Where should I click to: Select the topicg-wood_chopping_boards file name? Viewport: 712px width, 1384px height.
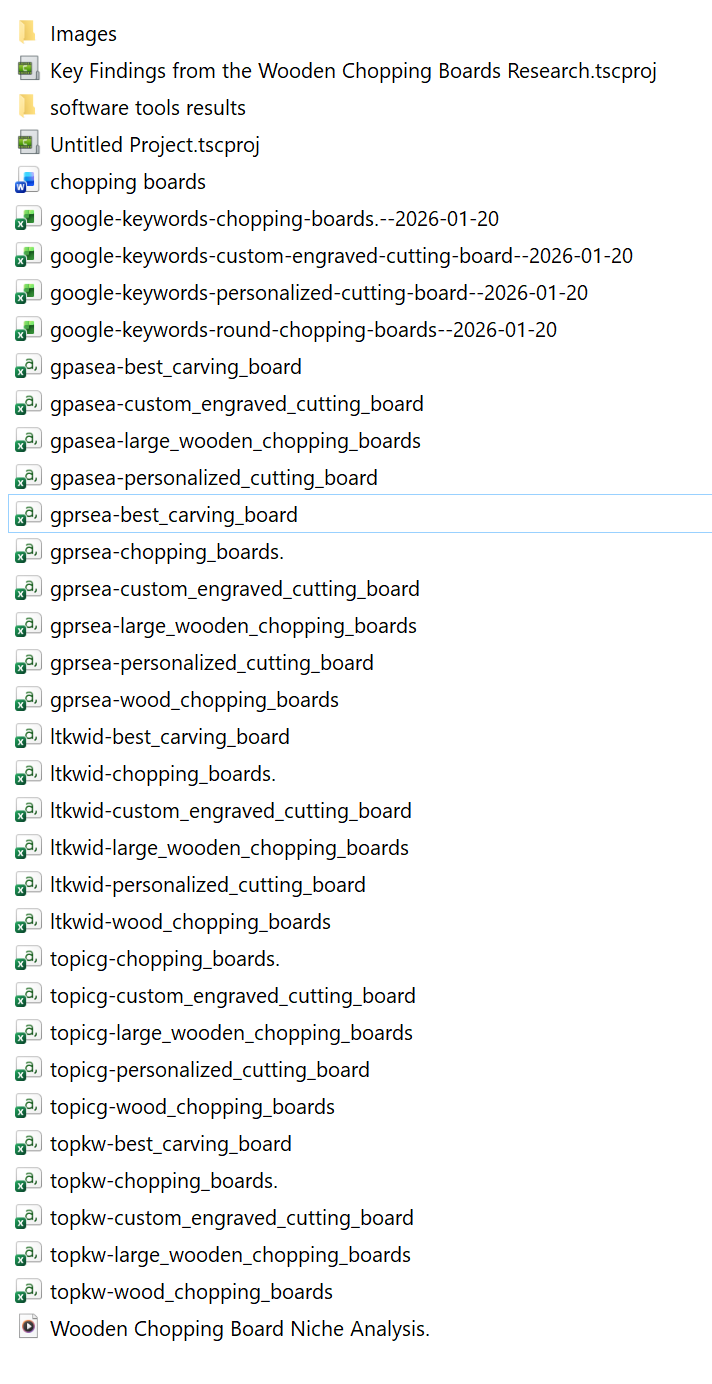click(192, 1107)
